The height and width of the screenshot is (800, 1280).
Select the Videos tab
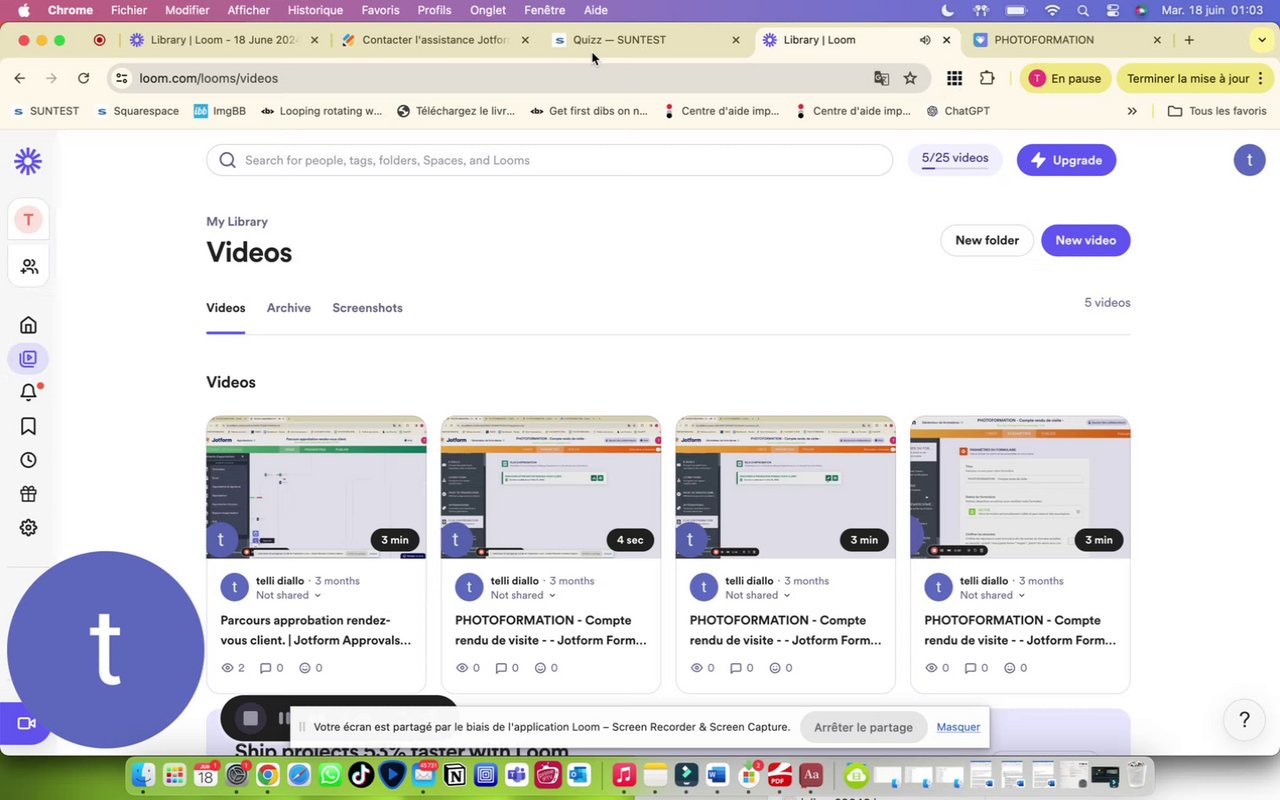click(x=226, y=308)
